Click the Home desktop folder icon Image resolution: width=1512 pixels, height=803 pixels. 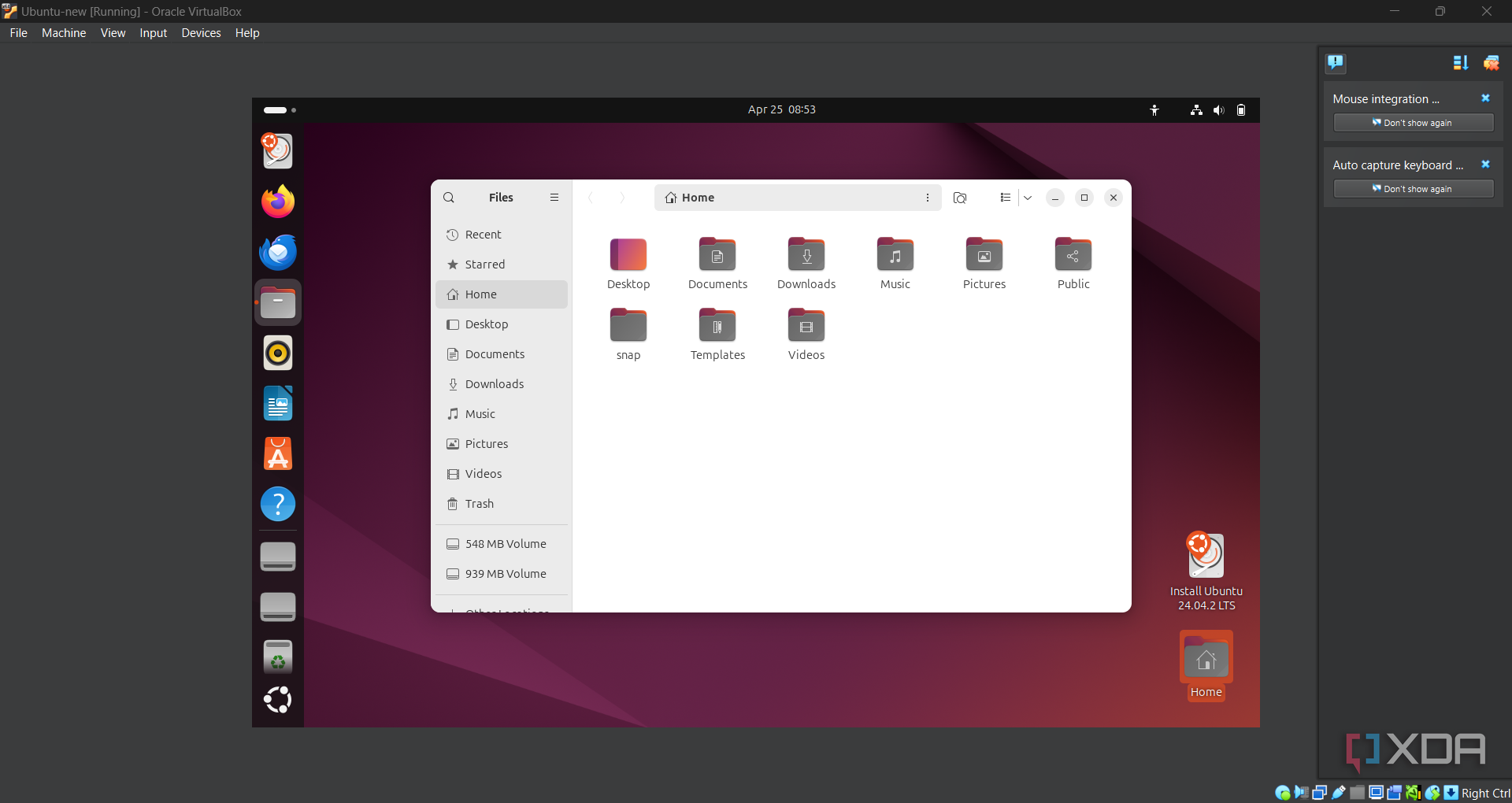coord(1206,665)
